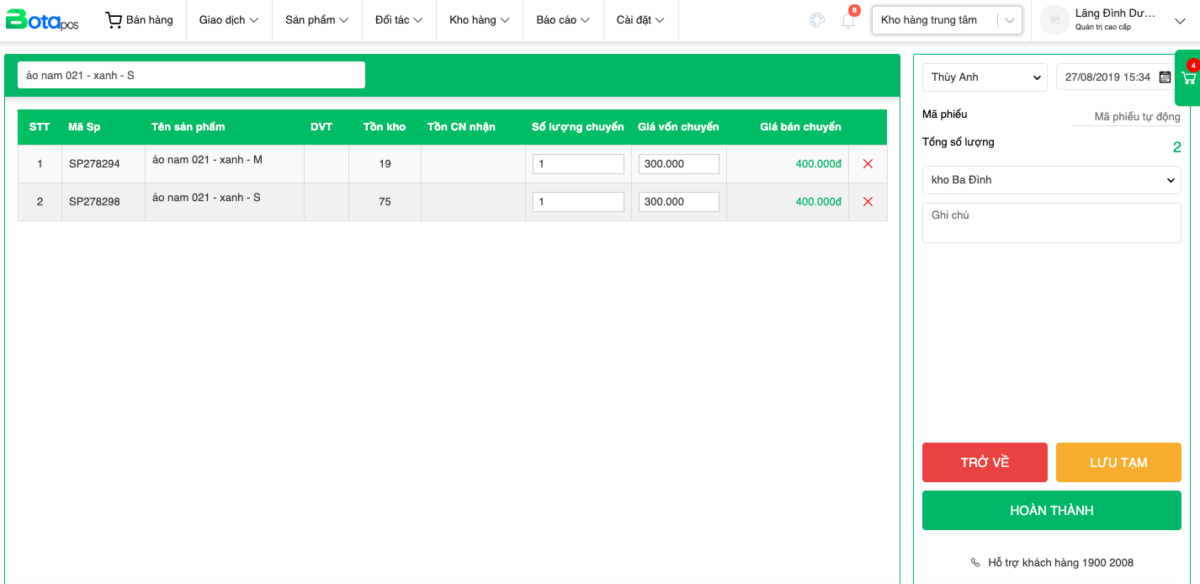Screen dimensions: 1200x584
Task: Expand the user account chevron
Action: tap(1179, 21)
